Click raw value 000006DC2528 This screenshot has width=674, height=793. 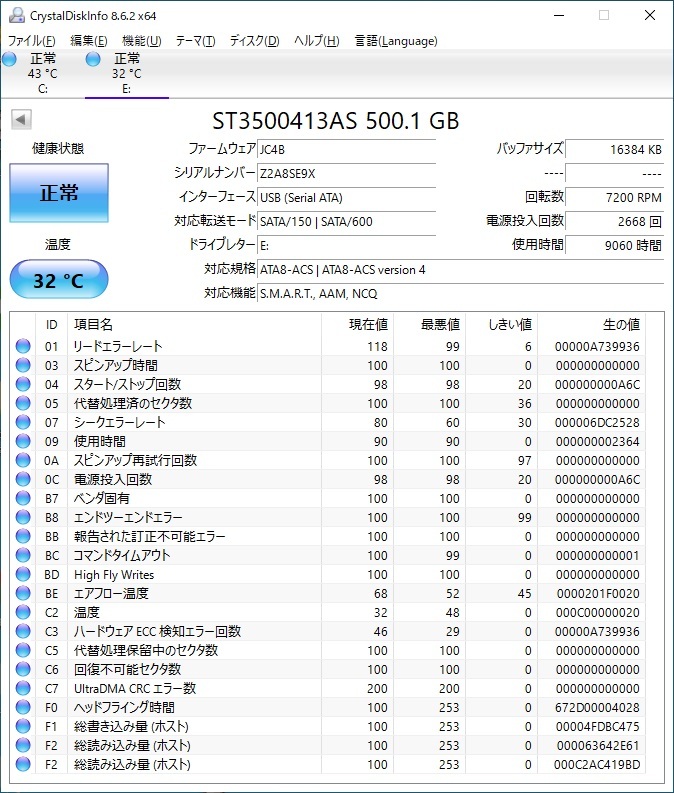click(597, 423)
